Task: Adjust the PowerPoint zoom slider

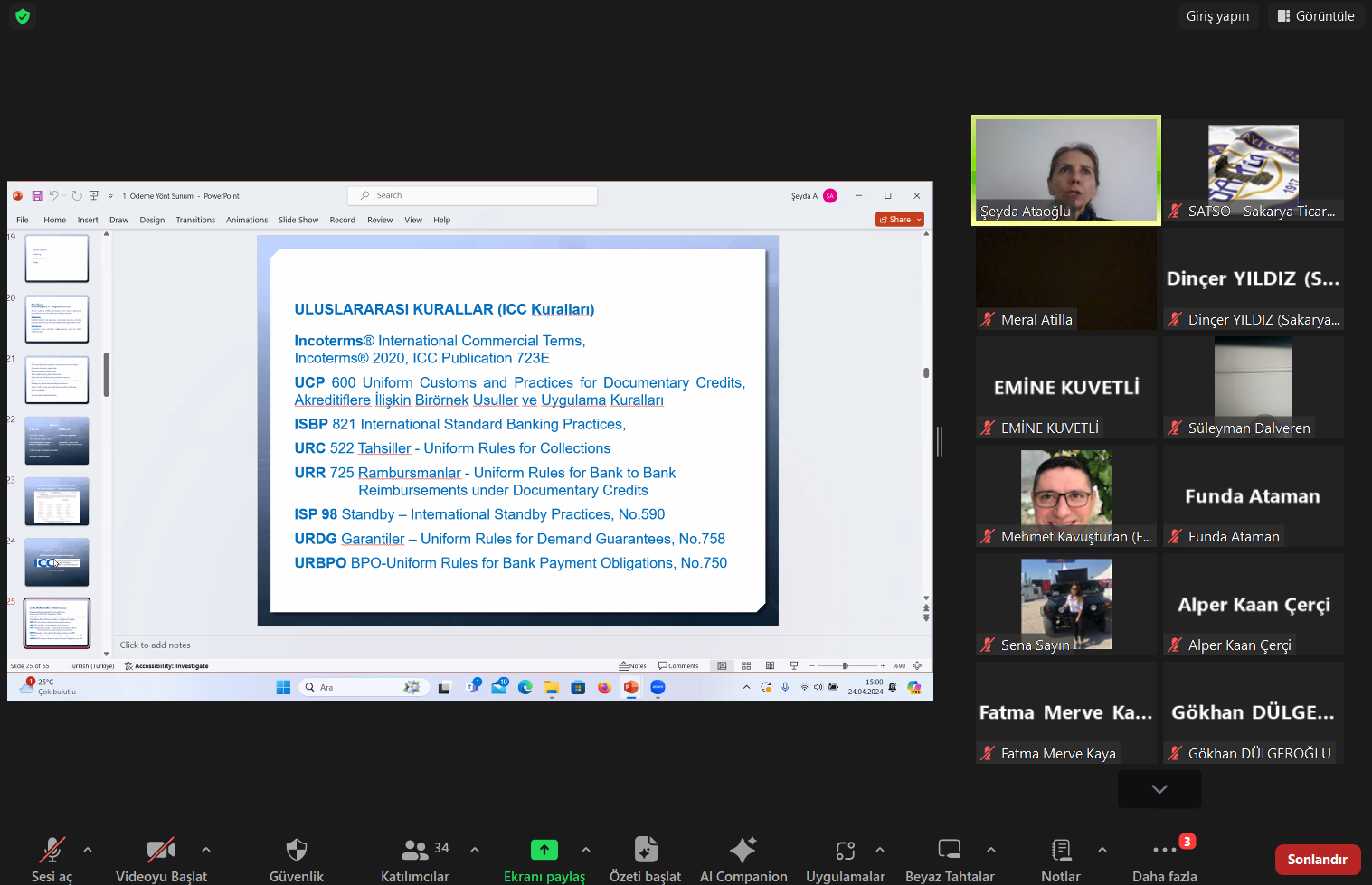Action: point(847,665)
